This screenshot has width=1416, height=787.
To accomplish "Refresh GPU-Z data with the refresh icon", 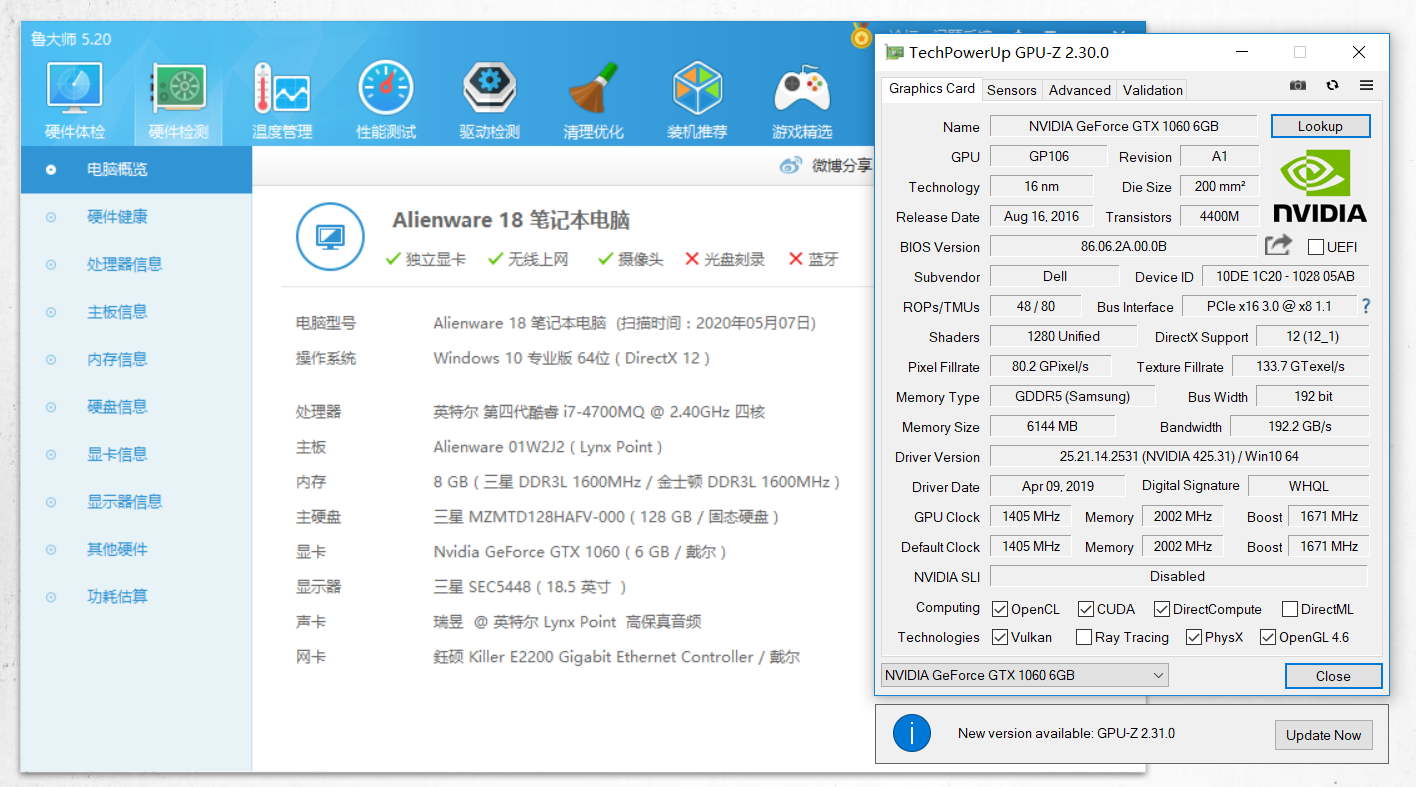I will click(1332, 86).
